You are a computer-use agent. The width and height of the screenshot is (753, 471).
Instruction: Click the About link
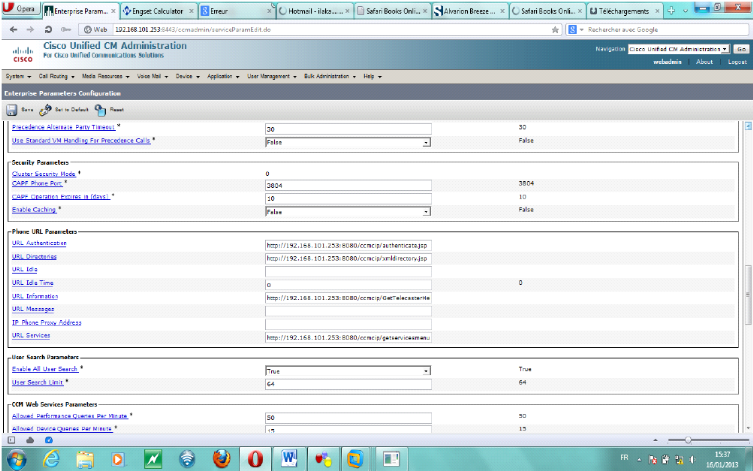pyautogui.click(x=704, y=62)
